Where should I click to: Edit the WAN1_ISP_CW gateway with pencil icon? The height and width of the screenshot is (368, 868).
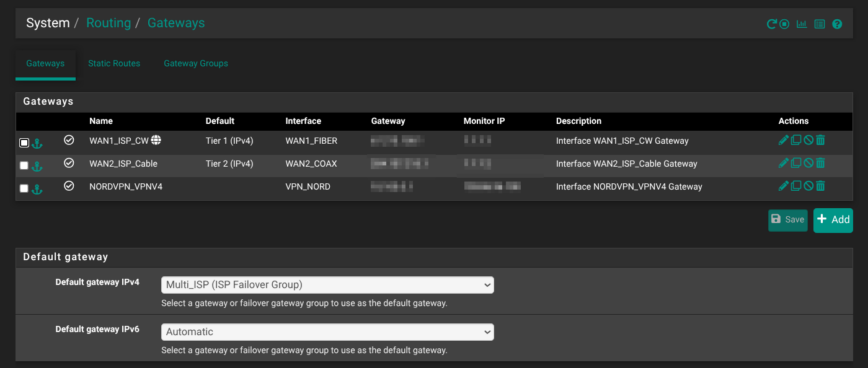(783, 141)
